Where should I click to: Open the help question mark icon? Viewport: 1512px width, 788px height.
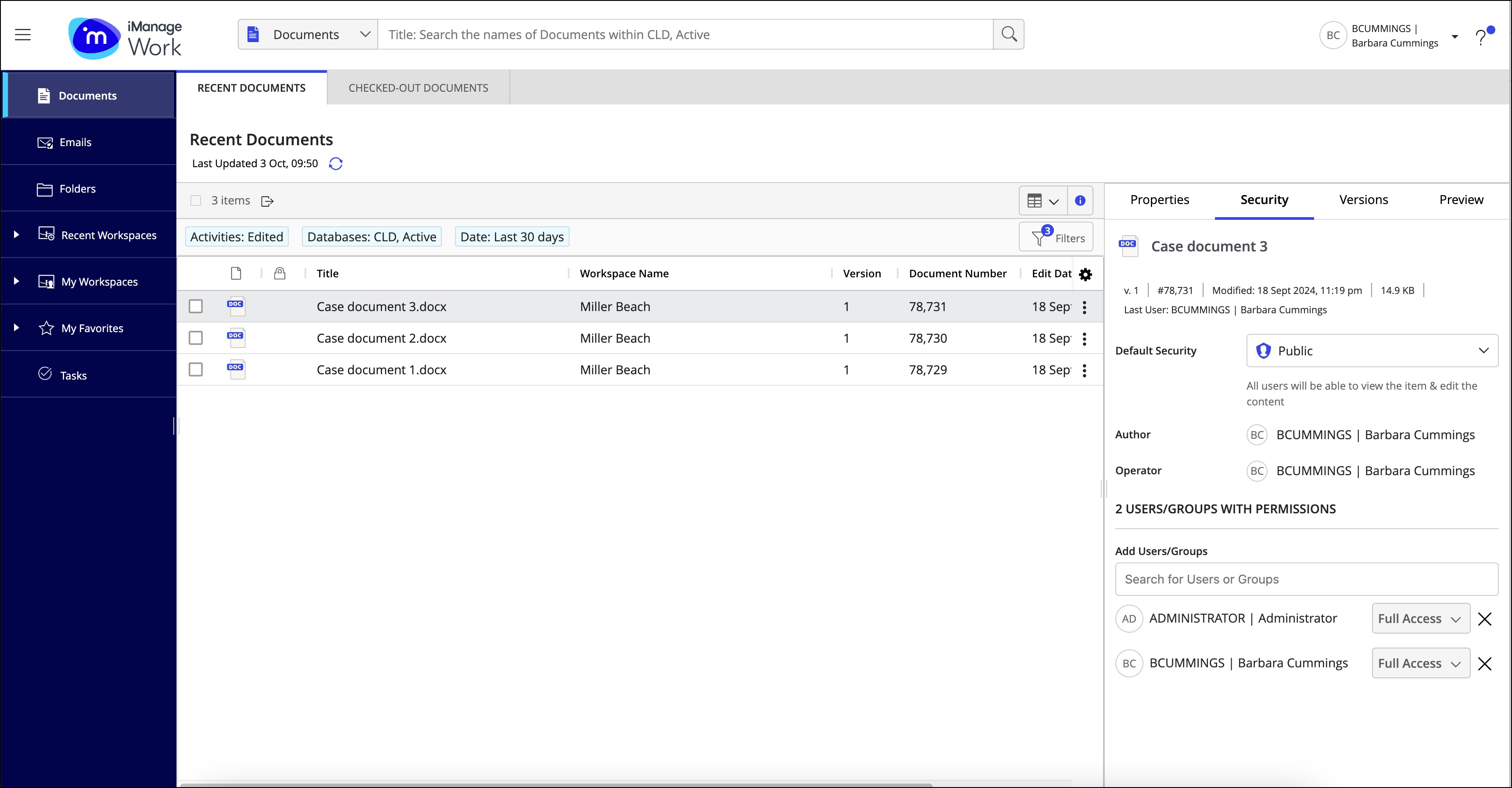click(x=1480, y=38)
